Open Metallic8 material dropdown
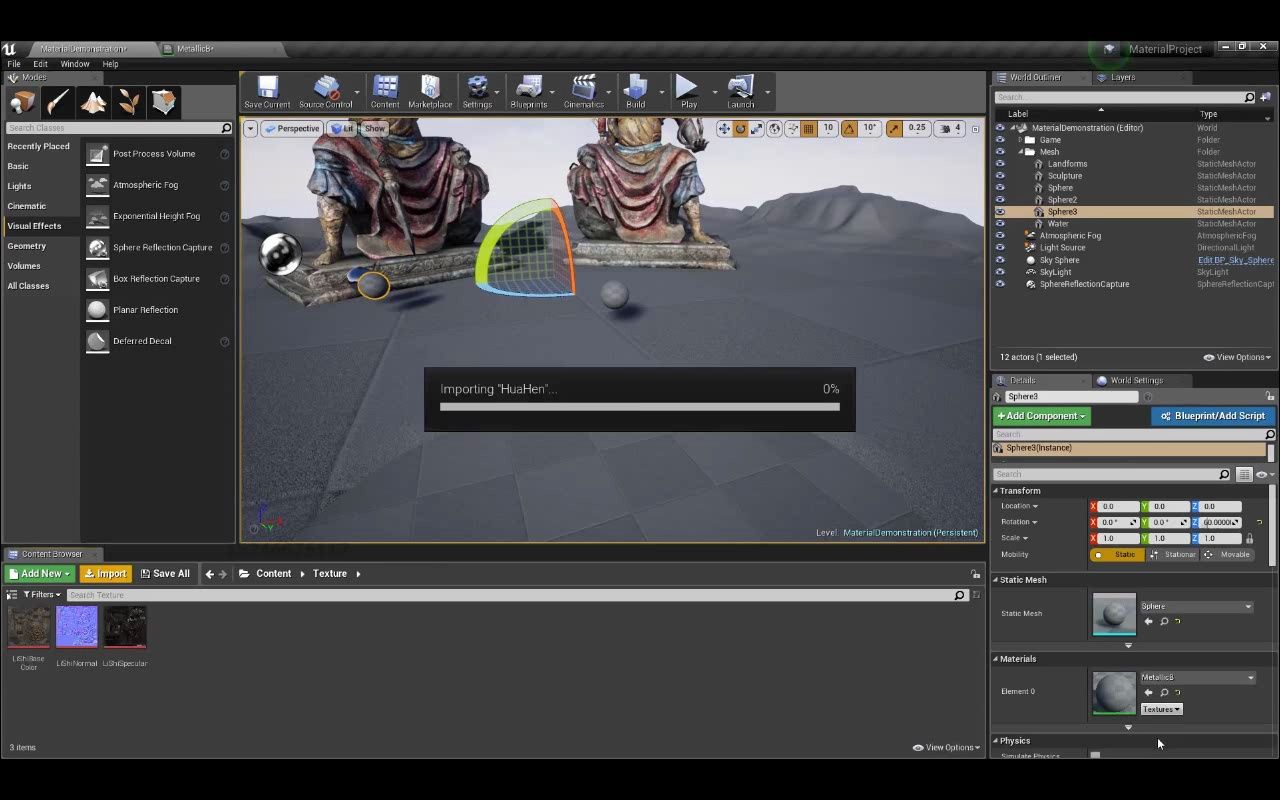The image size is (1280, 800). click(1197, 678)
